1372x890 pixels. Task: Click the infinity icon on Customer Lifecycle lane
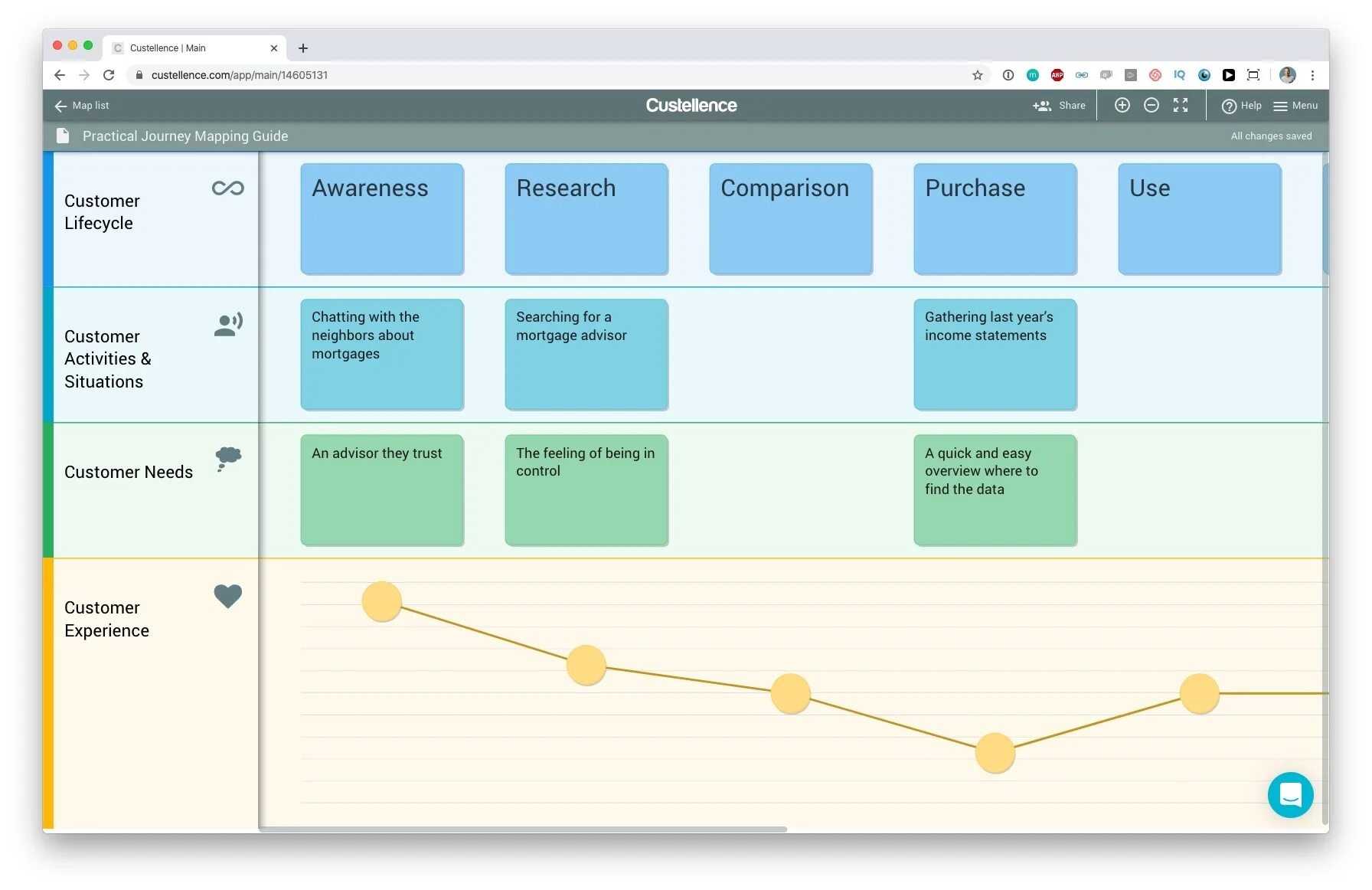(227, 188)
